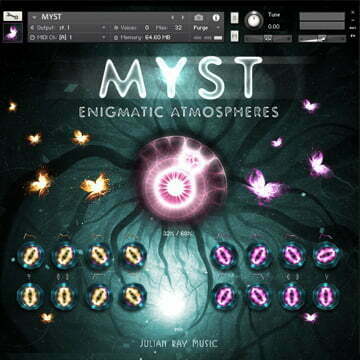Toggle the Mute button below Solo
360x360 pixels.
[235, 36]
